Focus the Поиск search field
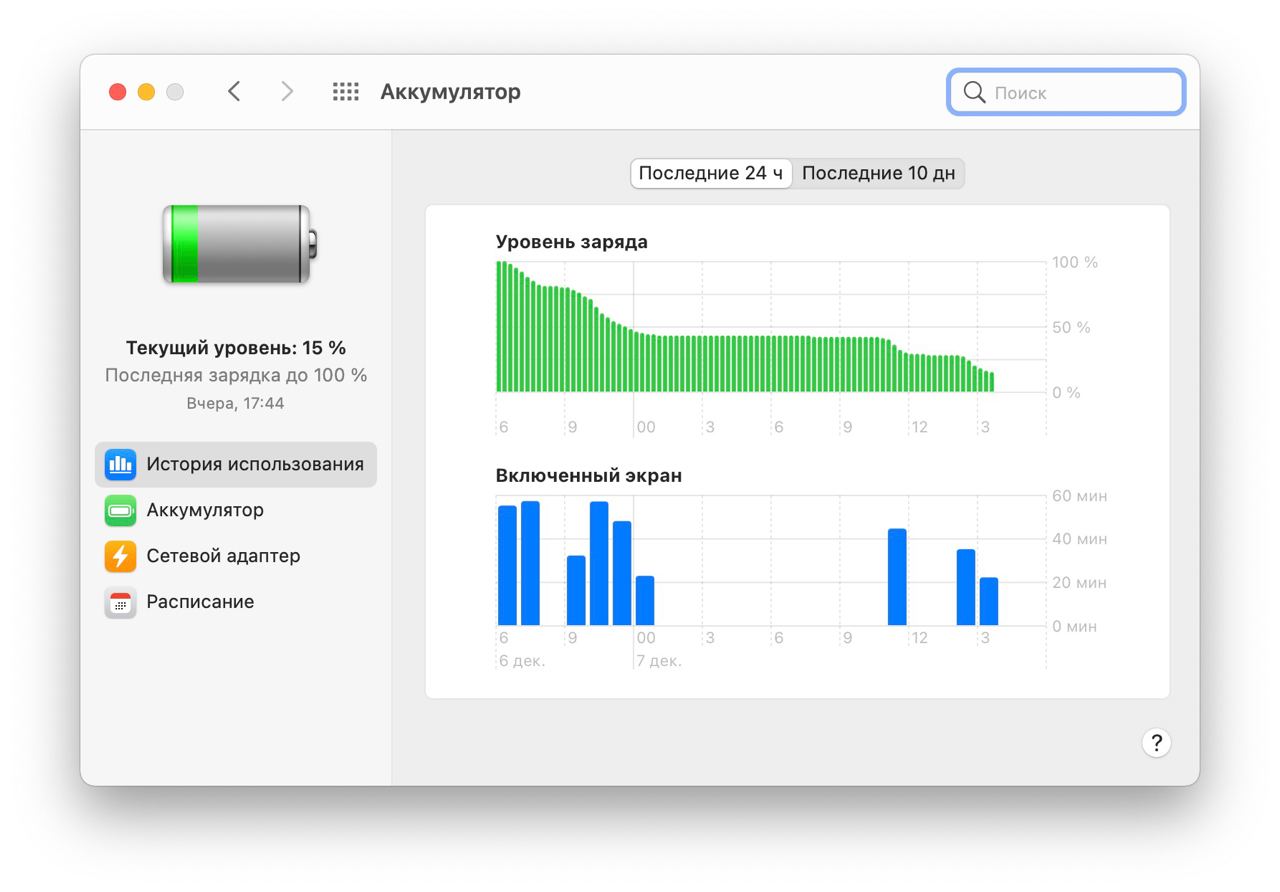This screenshot has width=1280, height=892. [x=1066, y=92]
